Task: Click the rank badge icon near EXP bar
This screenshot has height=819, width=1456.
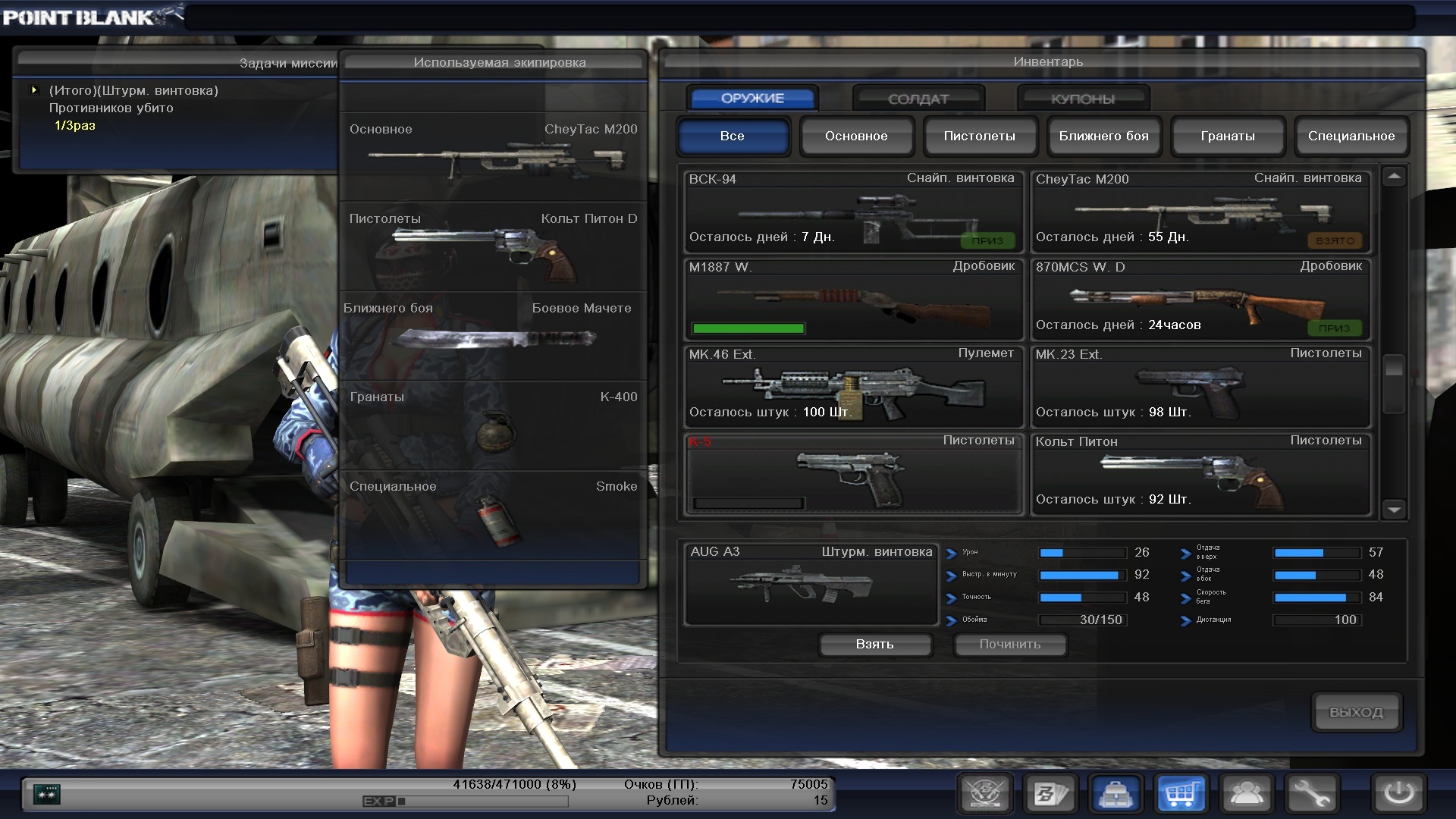Action: [x=47, y=794]
